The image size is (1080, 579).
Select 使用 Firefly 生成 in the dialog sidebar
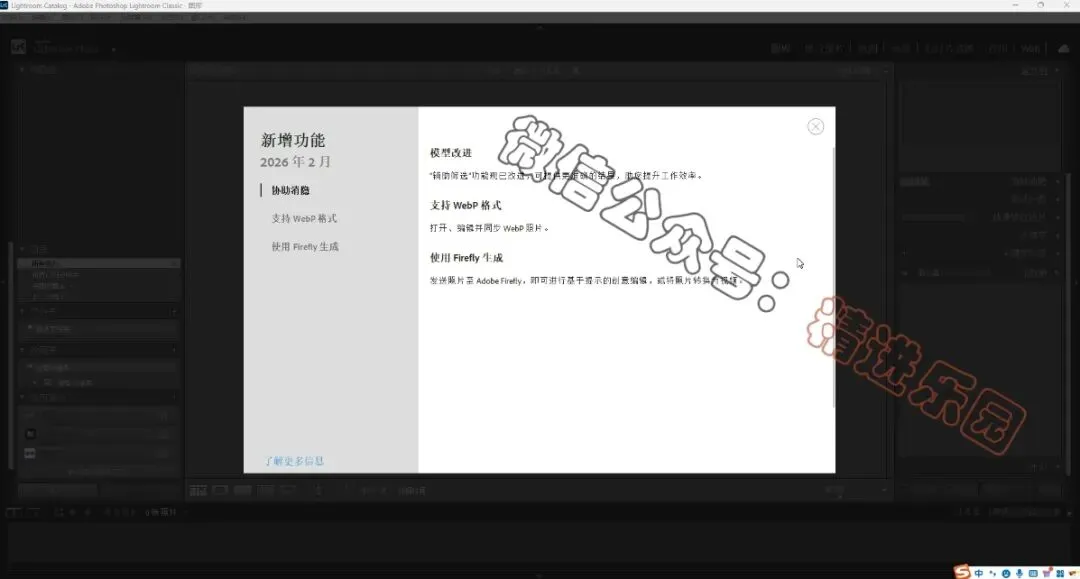tap(304, 246)
